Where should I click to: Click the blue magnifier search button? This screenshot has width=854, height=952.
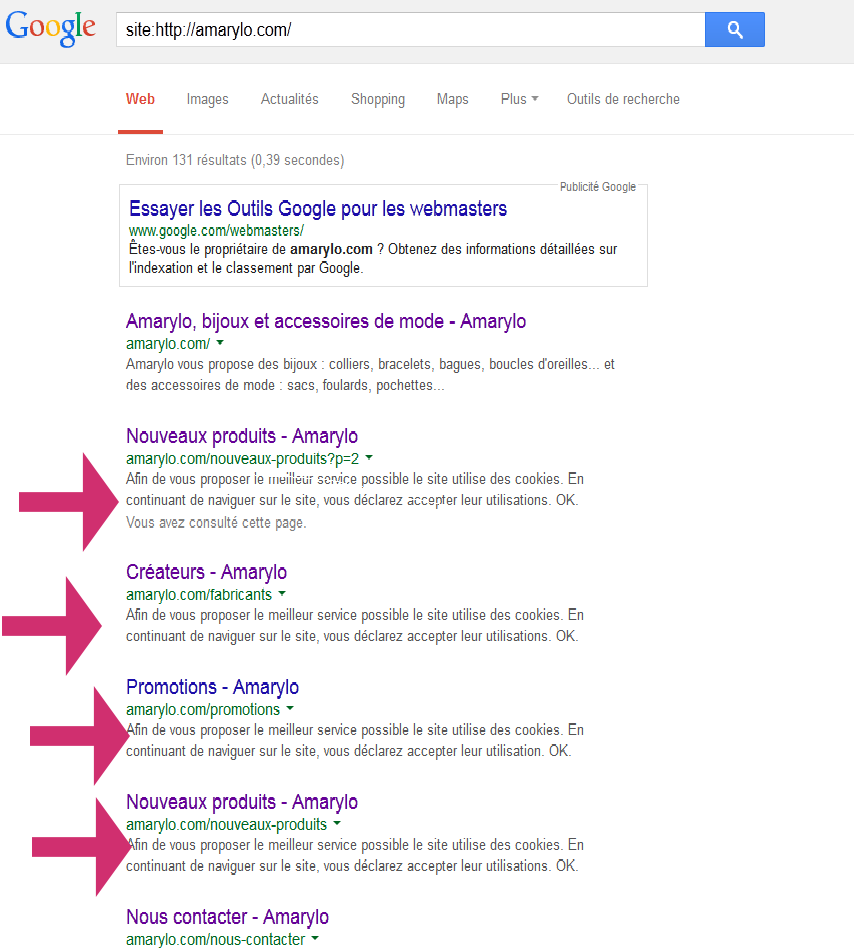click(x=734, y=29)
